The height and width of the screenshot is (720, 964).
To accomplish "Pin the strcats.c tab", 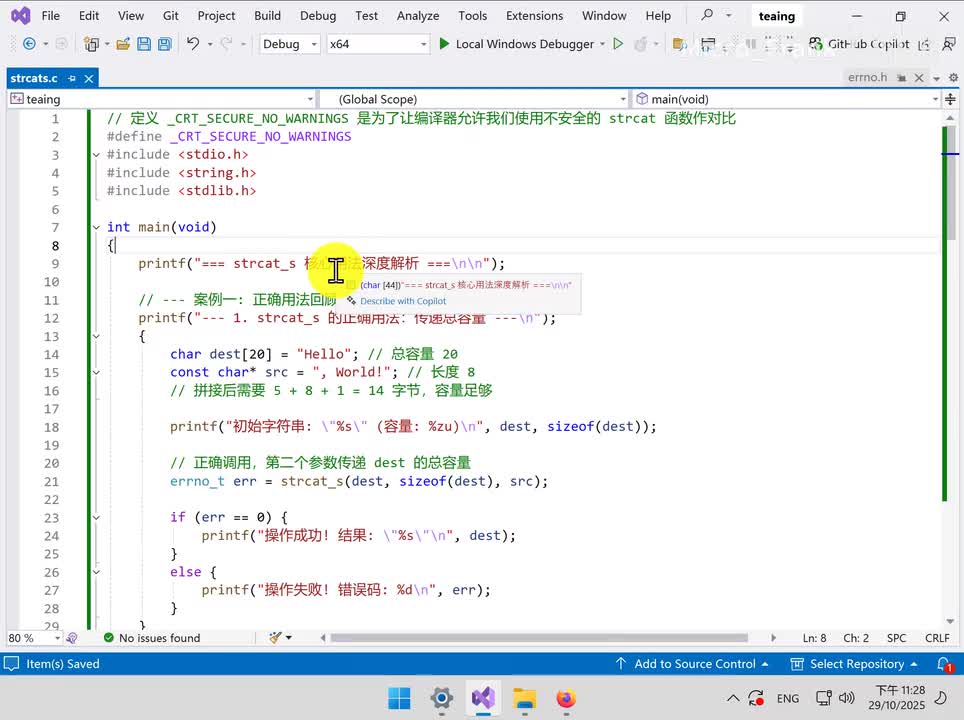I will click(72, 78).
